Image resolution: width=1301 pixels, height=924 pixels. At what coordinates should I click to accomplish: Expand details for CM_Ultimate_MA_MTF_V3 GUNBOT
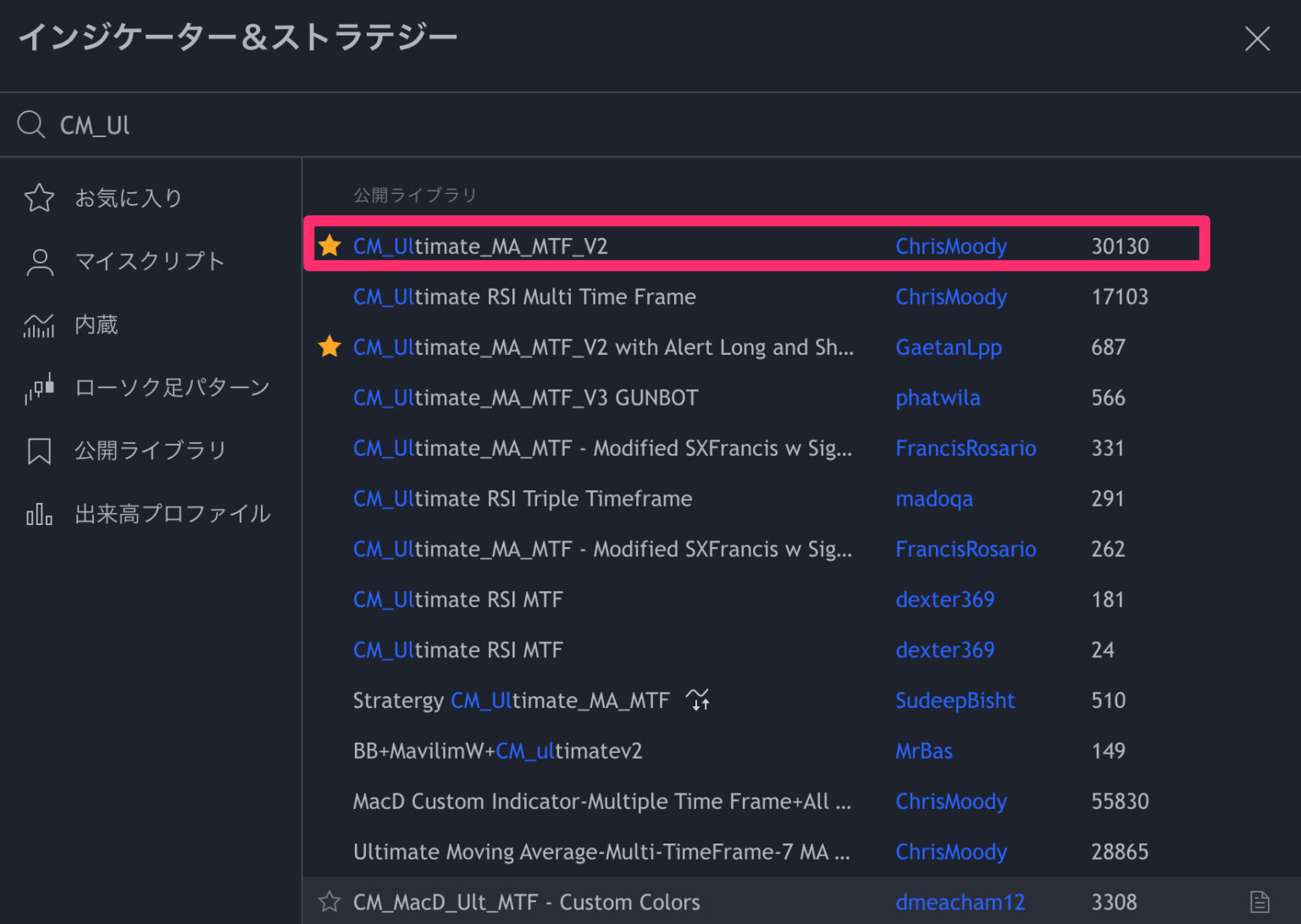[x=525, y=397]
